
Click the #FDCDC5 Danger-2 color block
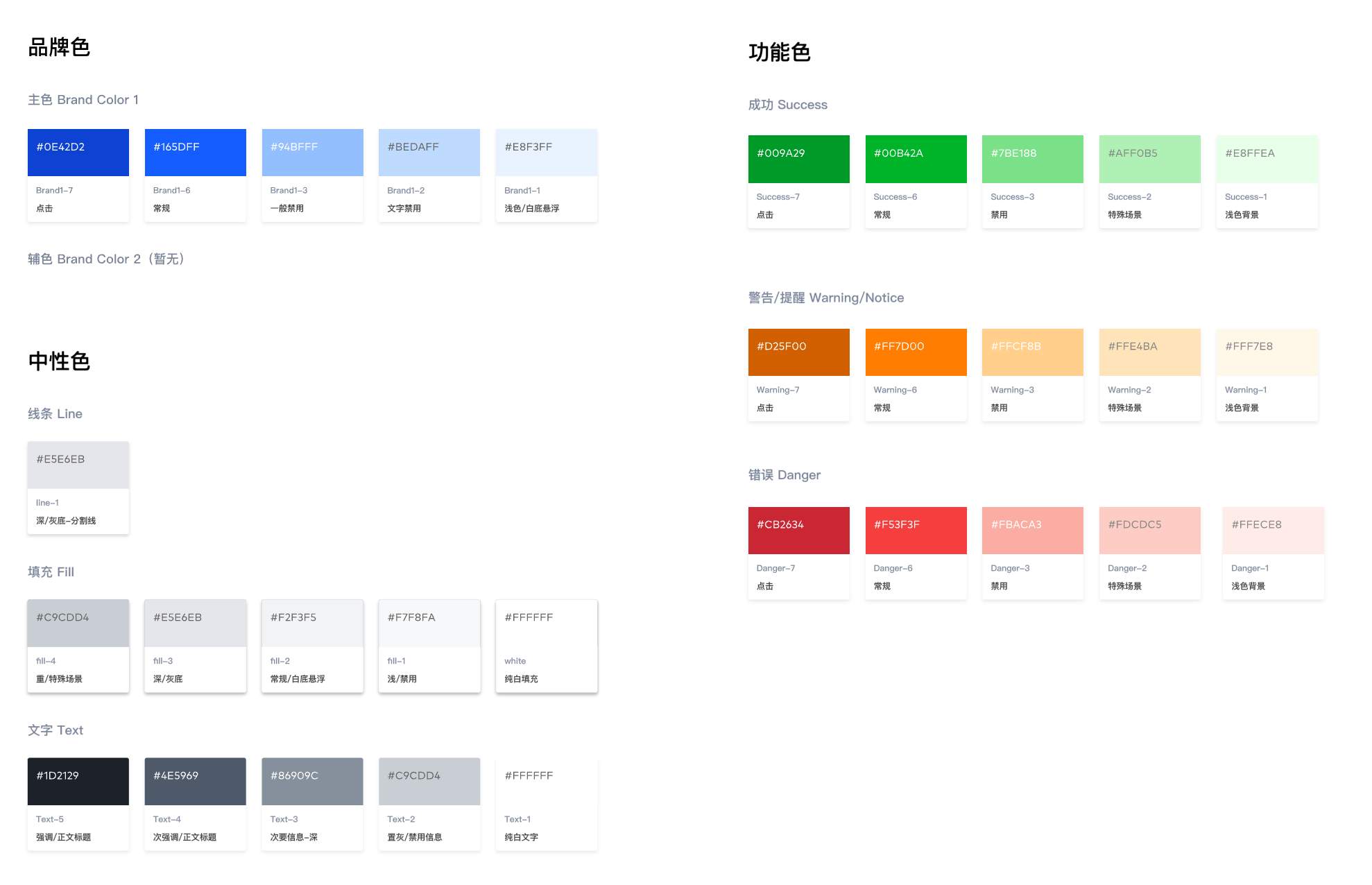(x=1150, y=531)
